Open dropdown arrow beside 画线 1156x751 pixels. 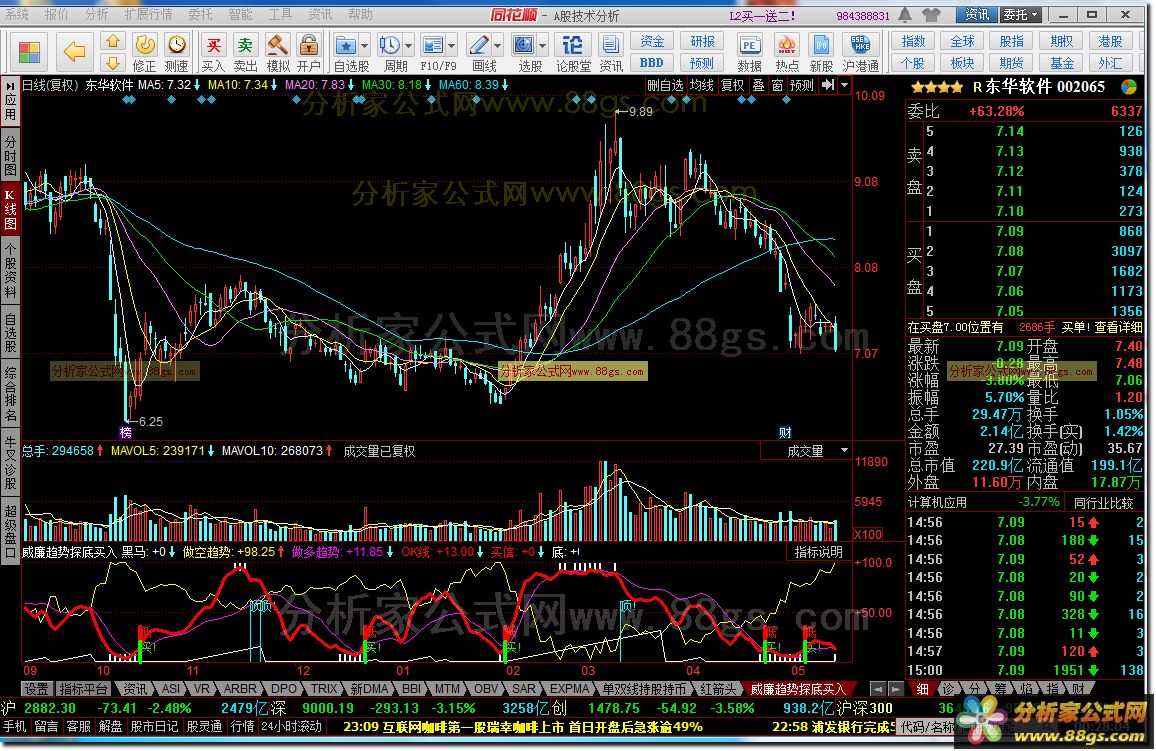[x=497, y=46]
